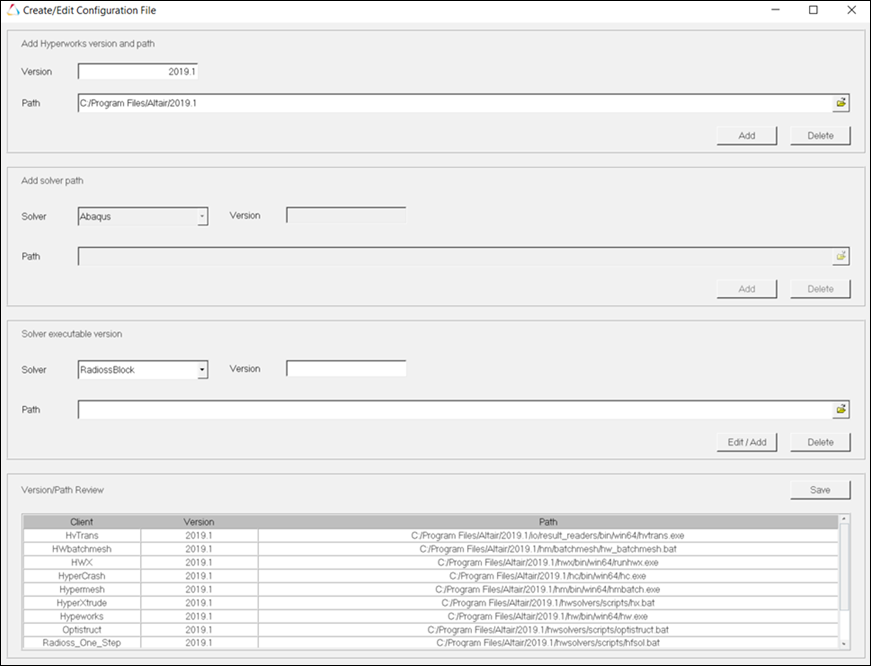
Task: Click the Hyperworks Version field showing 2019.1
Action: click(x=138, y=72)
